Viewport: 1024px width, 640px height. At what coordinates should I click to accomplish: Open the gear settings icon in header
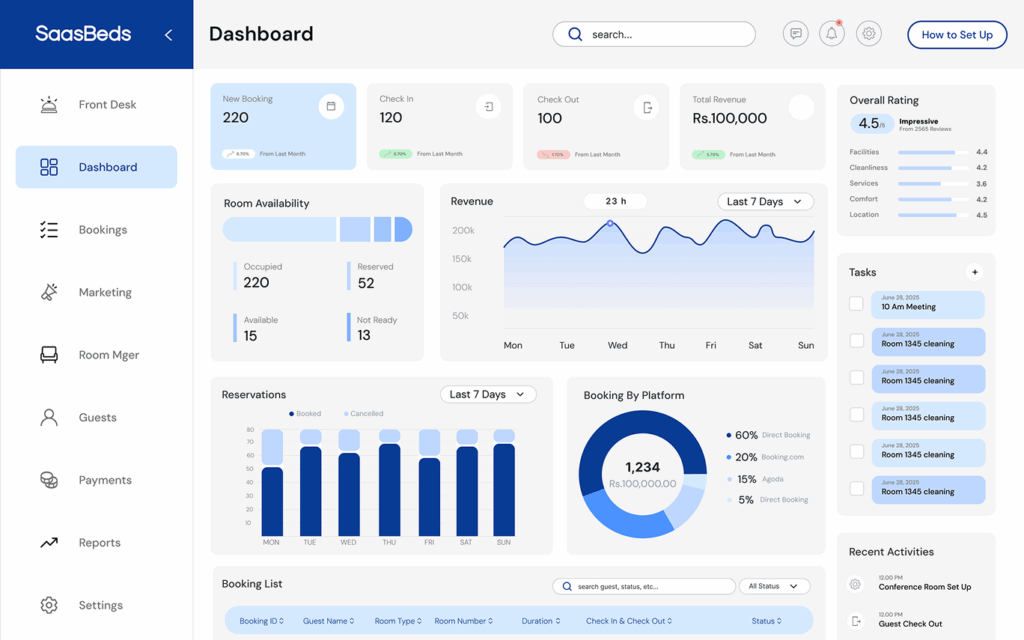tap(869, 34)
